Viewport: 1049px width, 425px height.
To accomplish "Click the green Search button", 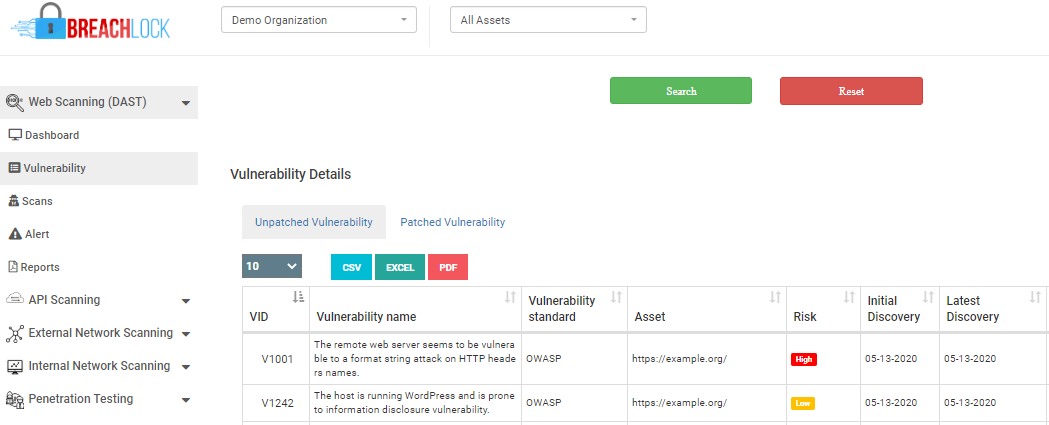I will tap(681, 91).
